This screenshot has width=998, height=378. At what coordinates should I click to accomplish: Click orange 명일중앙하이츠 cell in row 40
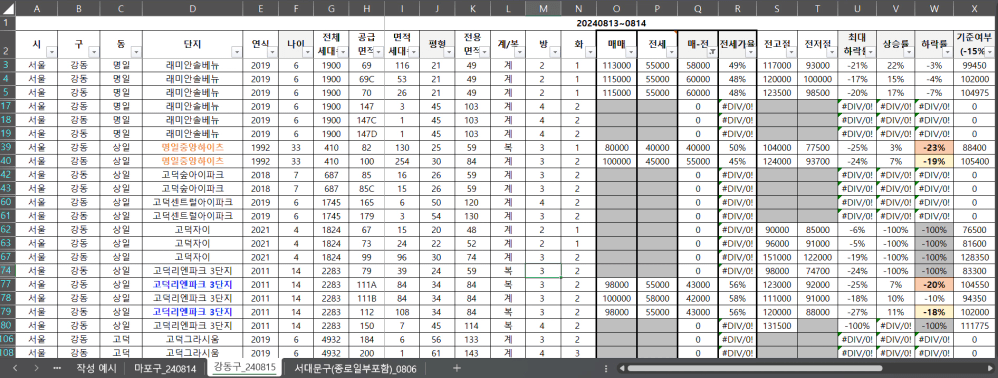pyautogui.click(x=193, y=160)
